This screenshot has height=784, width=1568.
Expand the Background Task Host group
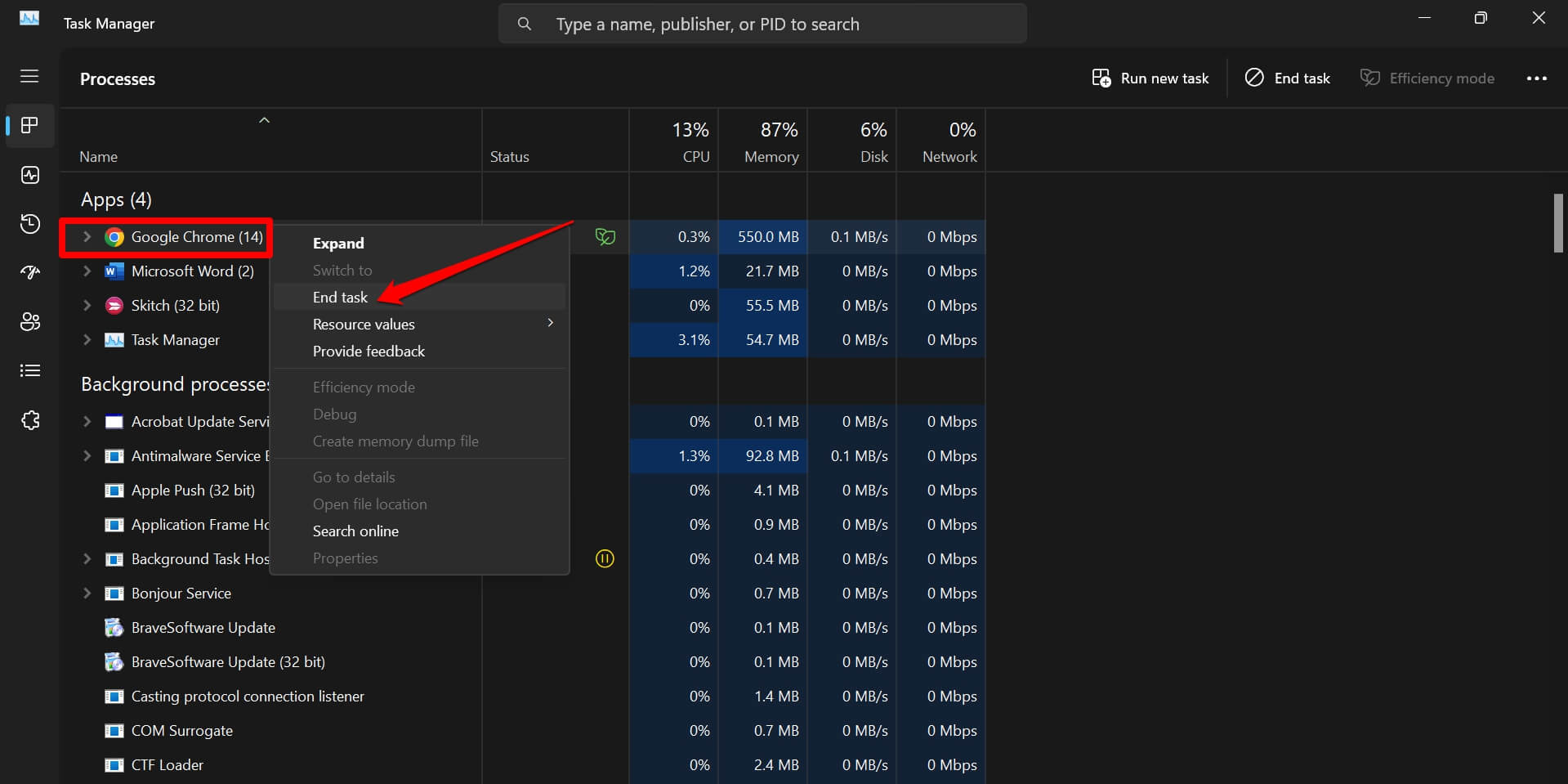click(87, 559)
